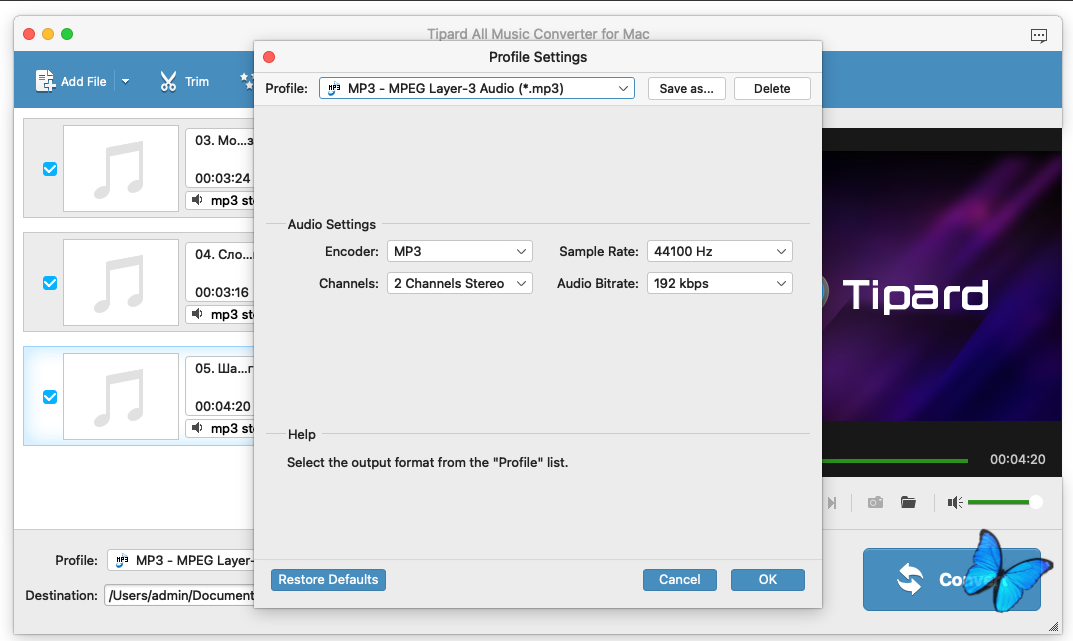1073x641 pixels.
Task: Select the Trim scissors tool
Action: click(x=168, y=81)
